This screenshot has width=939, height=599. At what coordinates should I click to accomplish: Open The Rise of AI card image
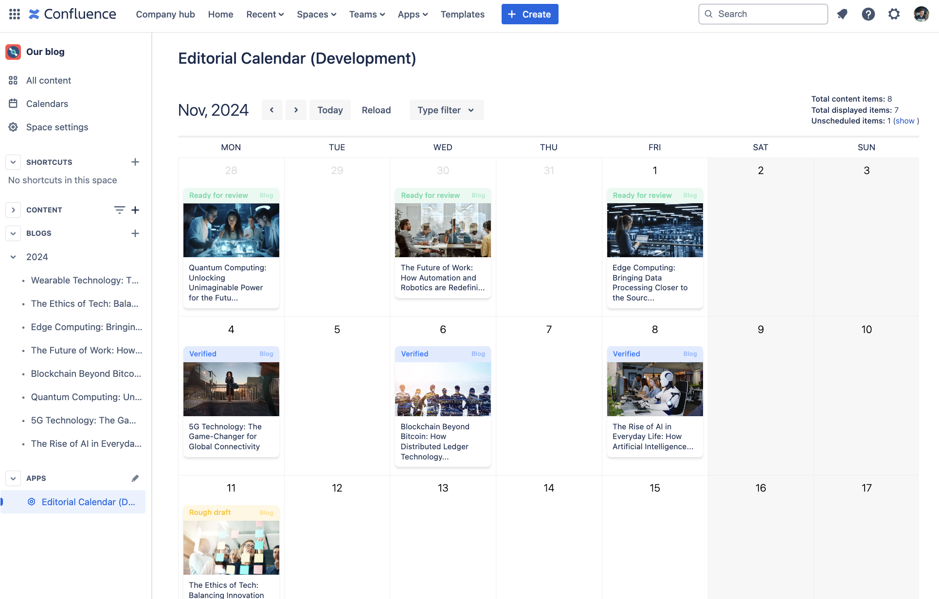coord(655,389)
